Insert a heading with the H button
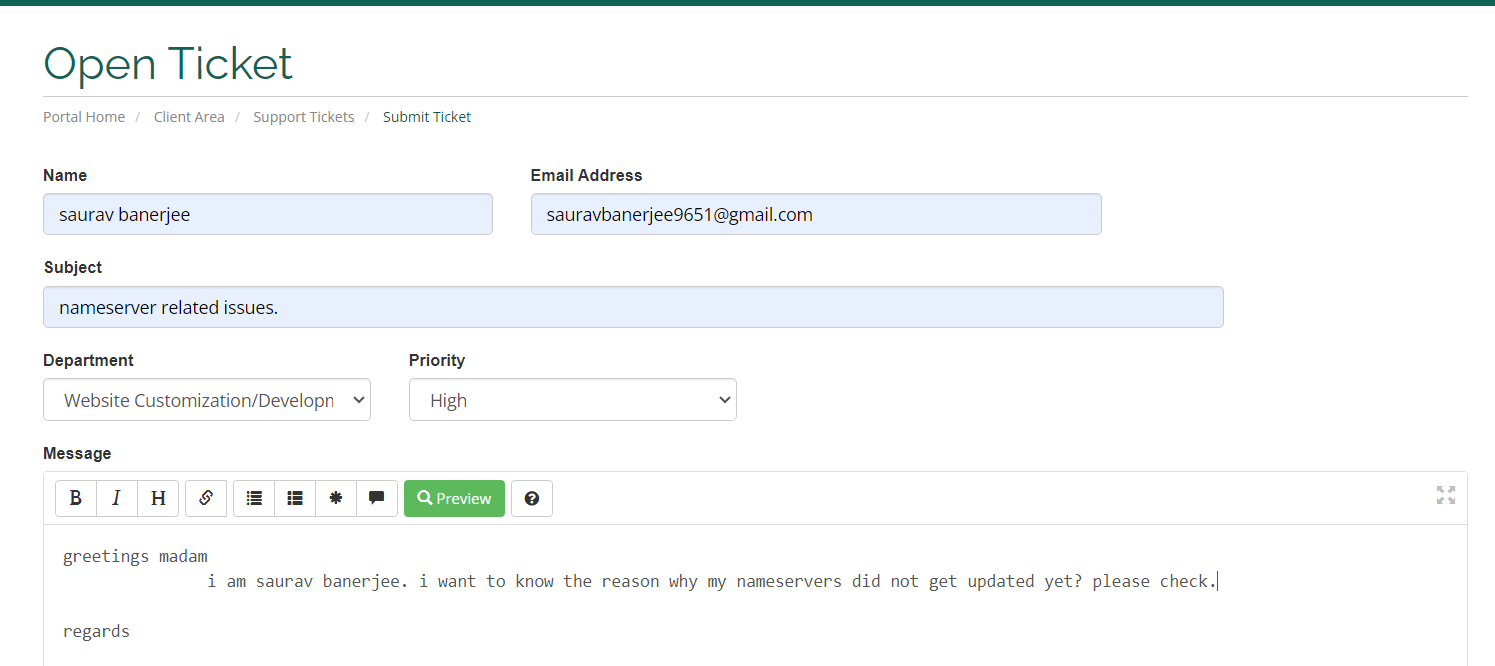The image size is (1495, 666). point(158,498)
